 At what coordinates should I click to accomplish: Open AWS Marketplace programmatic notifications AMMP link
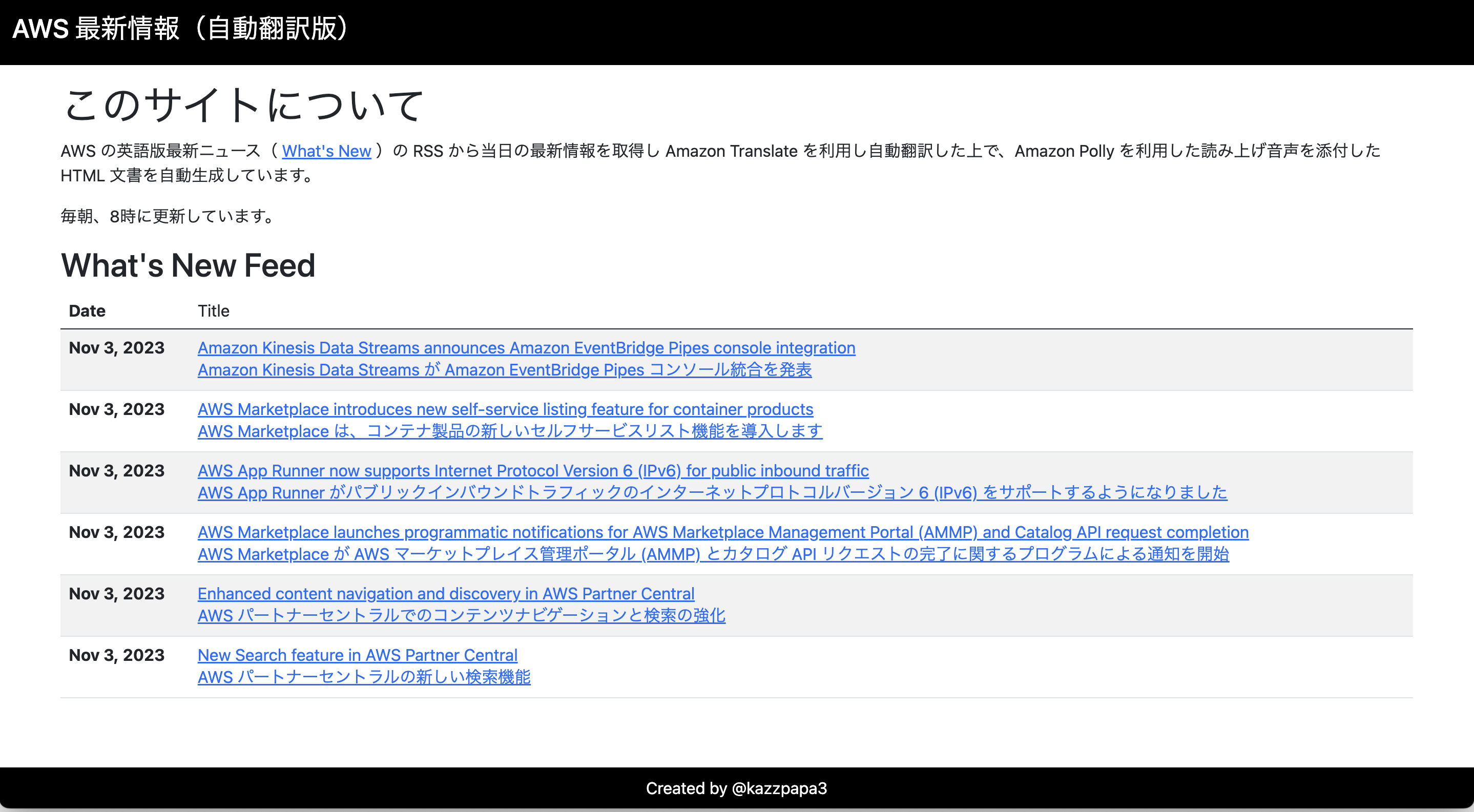(723, 532)
